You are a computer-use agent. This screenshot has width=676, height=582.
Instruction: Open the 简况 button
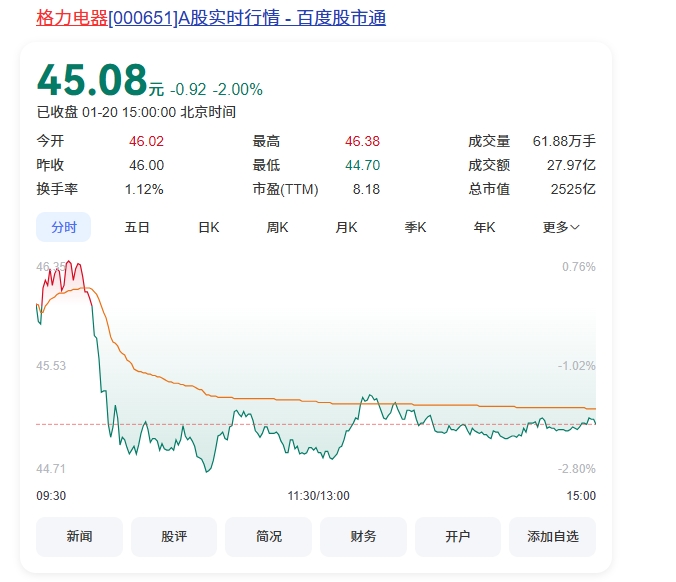(269, 537)
